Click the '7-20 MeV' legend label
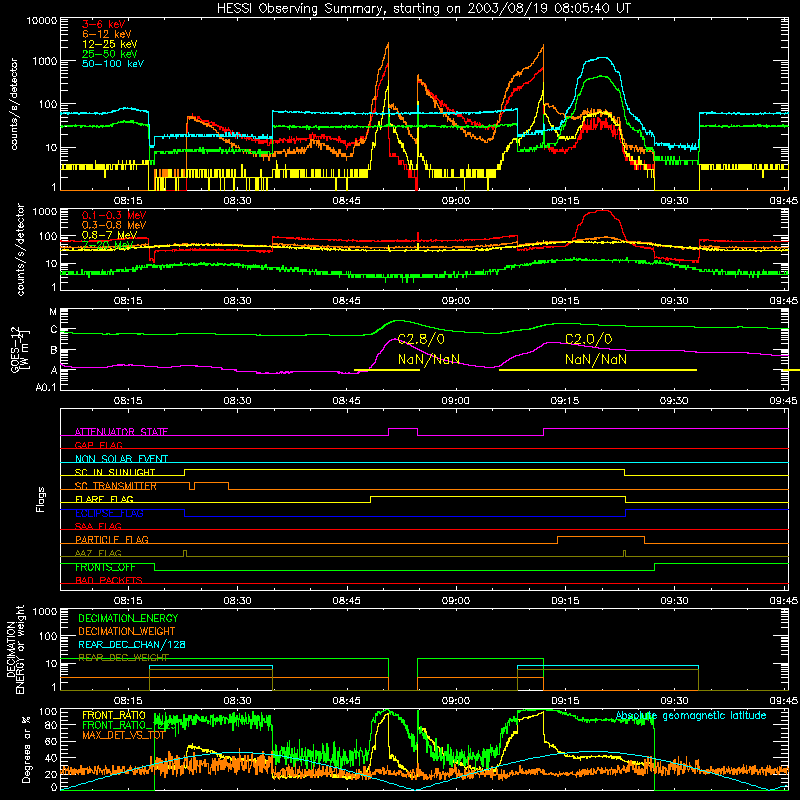 [x=107, y=245]
